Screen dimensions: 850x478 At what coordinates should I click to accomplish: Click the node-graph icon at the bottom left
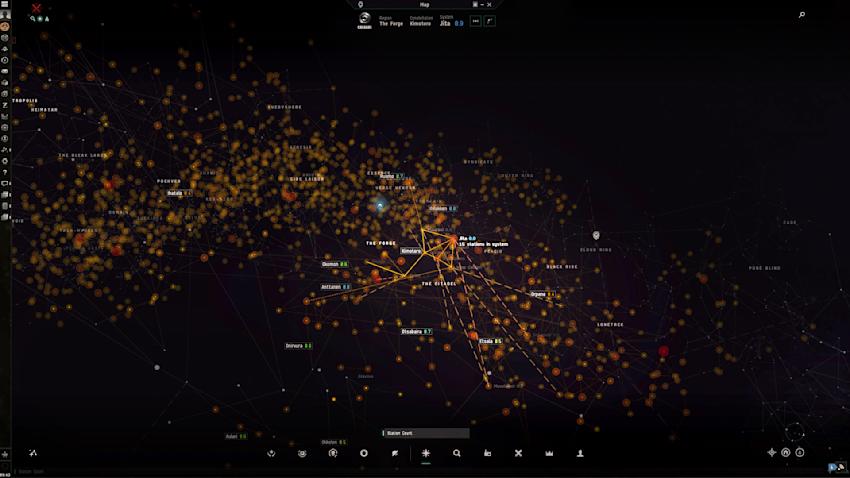click(x=33, y=453)
